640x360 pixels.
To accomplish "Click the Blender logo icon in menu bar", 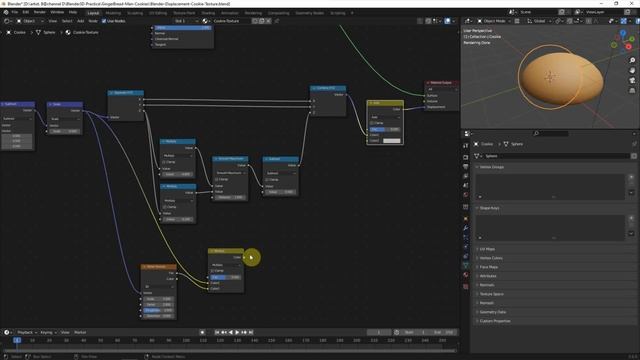I will click(x=6, y=13).
